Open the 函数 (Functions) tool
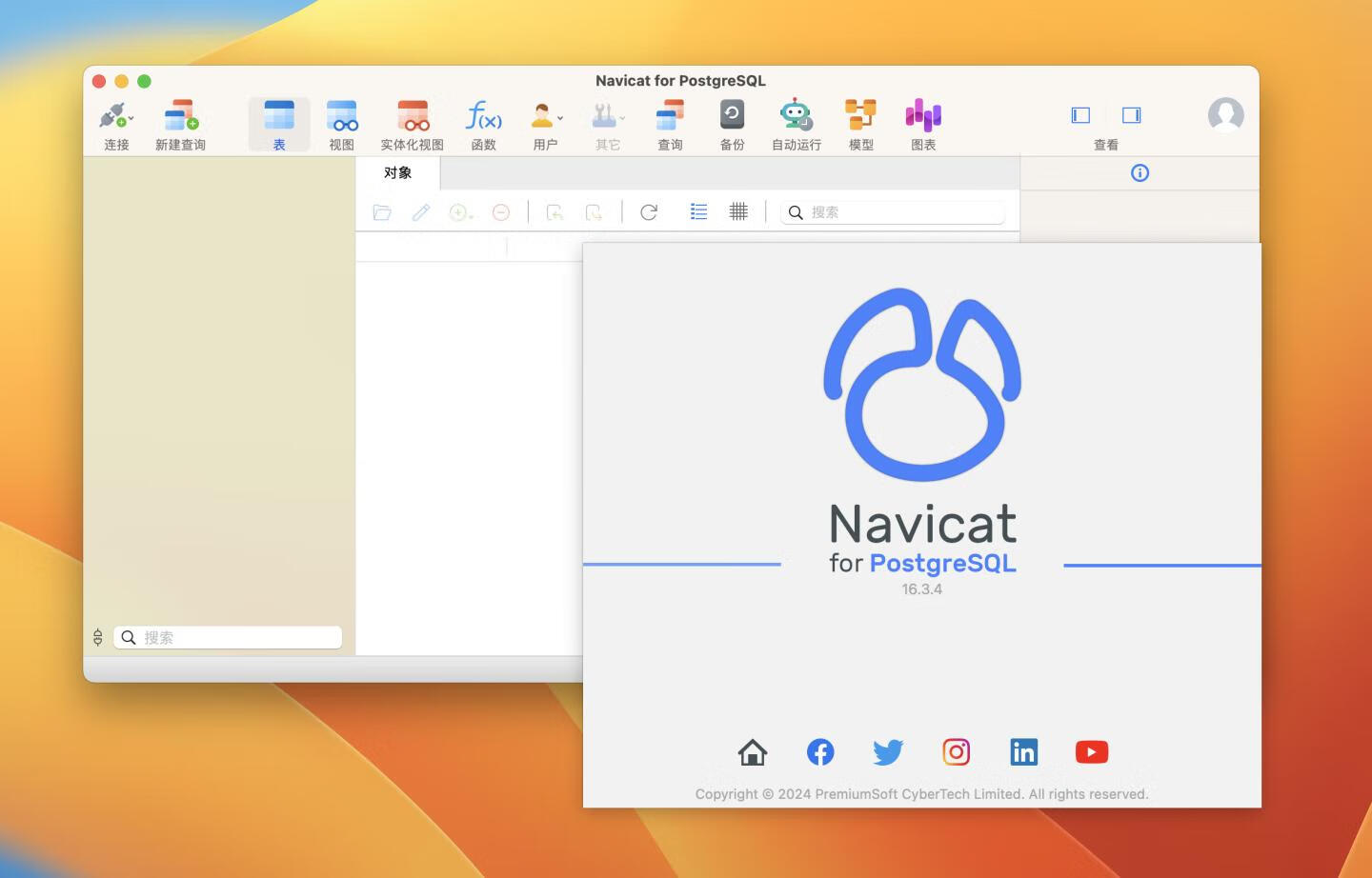 (x=483, y=122)
